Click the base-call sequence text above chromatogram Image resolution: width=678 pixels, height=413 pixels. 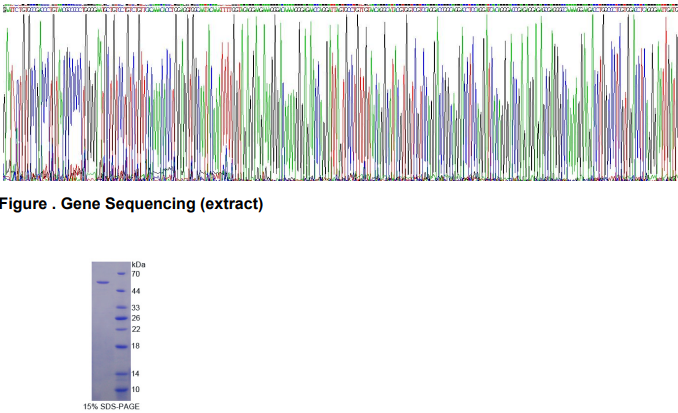coord(339,7)
